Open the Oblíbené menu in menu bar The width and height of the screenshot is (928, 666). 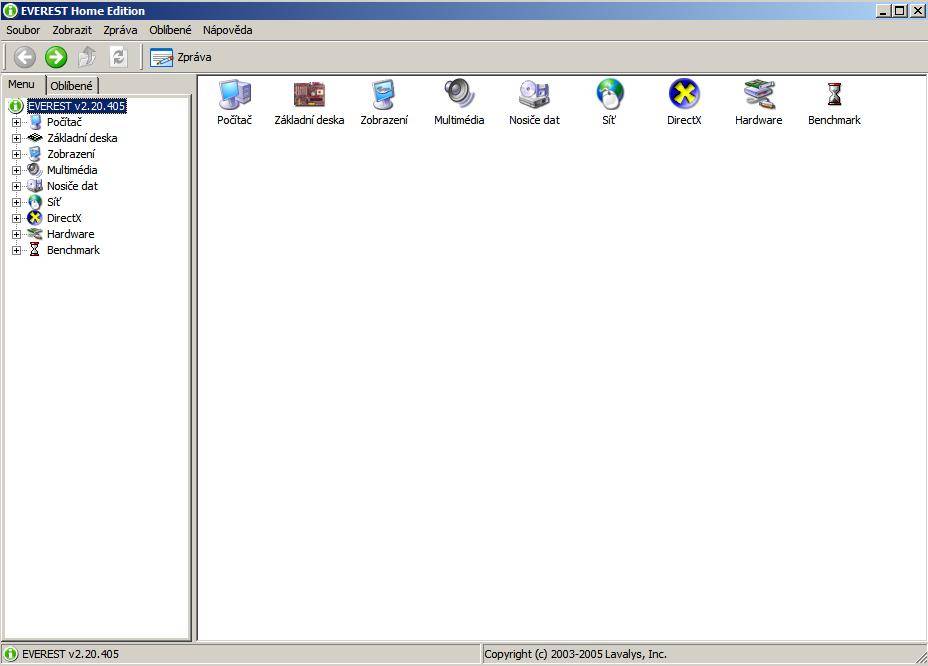coord(170,30)
